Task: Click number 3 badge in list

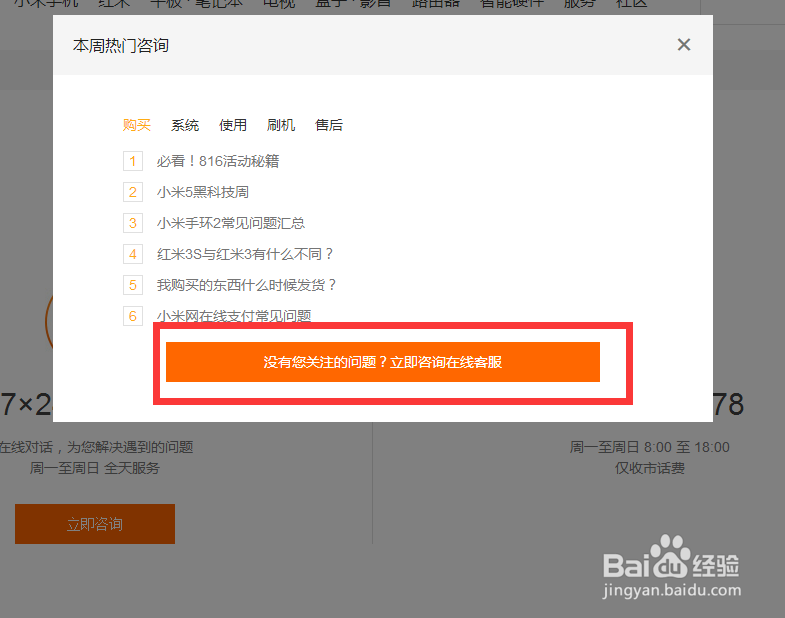Action: click(133, 223)
